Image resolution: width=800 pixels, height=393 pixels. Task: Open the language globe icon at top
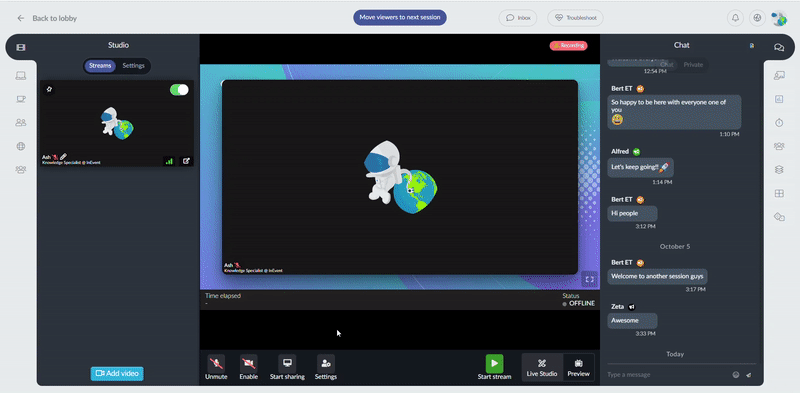(757, 18)
